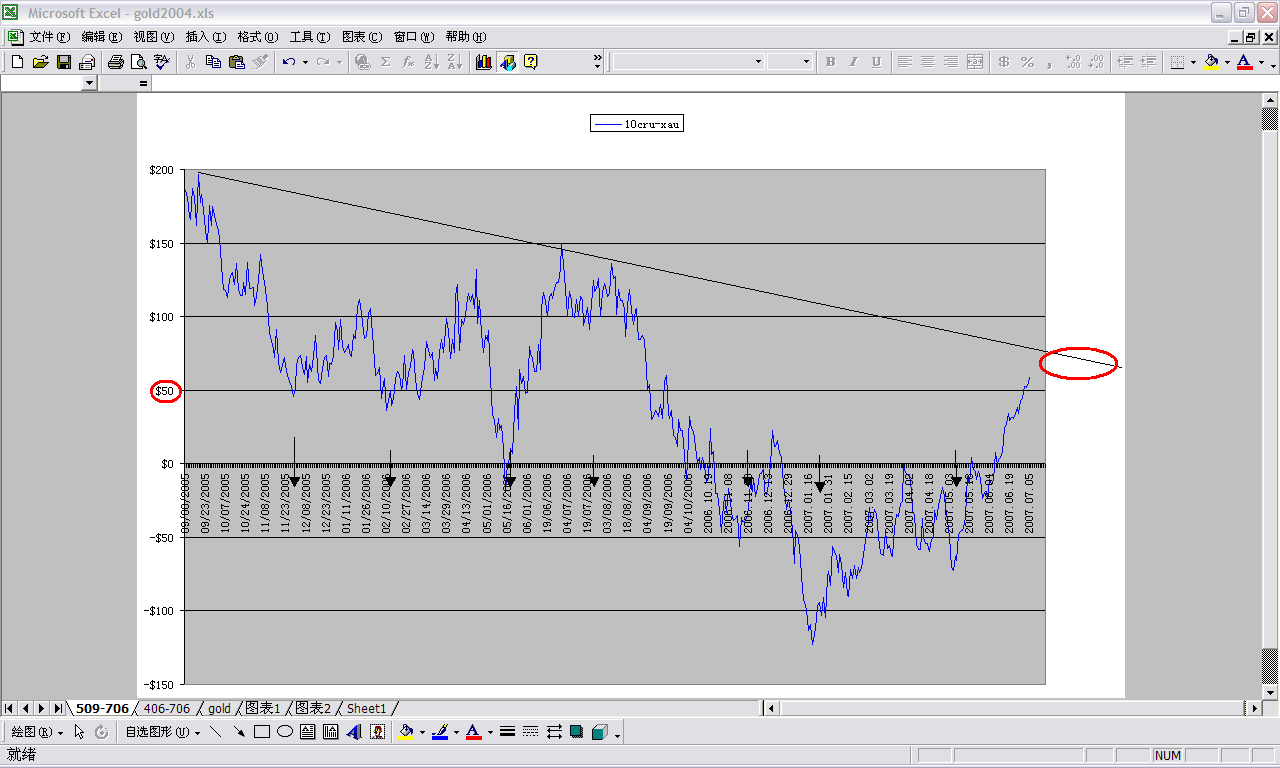Image resolution: width=1280 pixels, height=768 pixels.
Task: Click the Save icon in the toolbar
Action: click(64, 62)
